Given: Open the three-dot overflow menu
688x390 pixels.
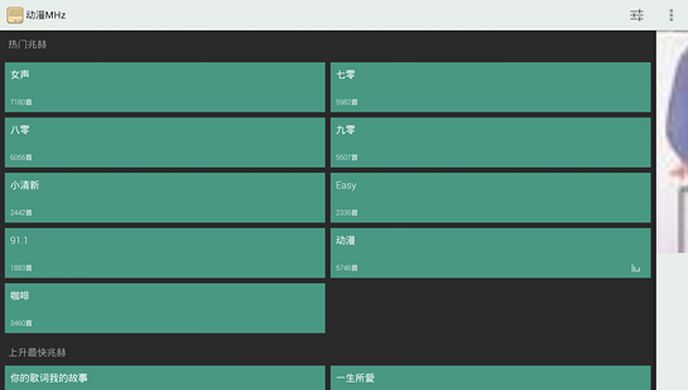Looking at the screenshot, I should click(671, 15).
